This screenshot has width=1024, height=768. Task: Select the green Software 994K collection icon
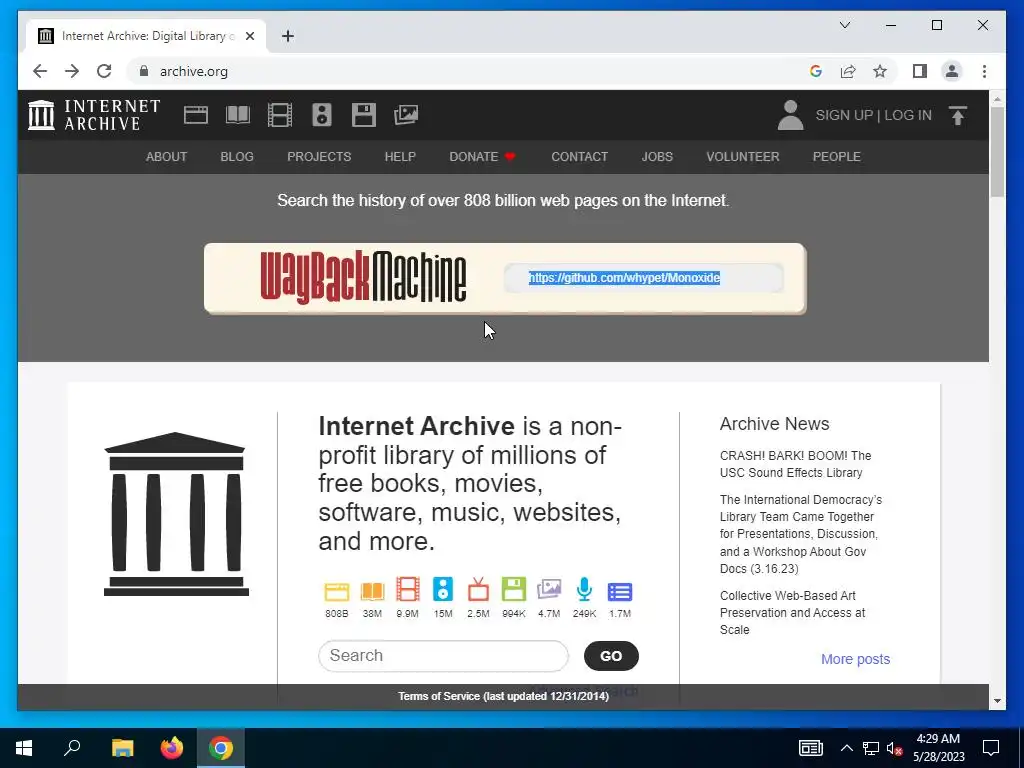[x=513, y=589]
